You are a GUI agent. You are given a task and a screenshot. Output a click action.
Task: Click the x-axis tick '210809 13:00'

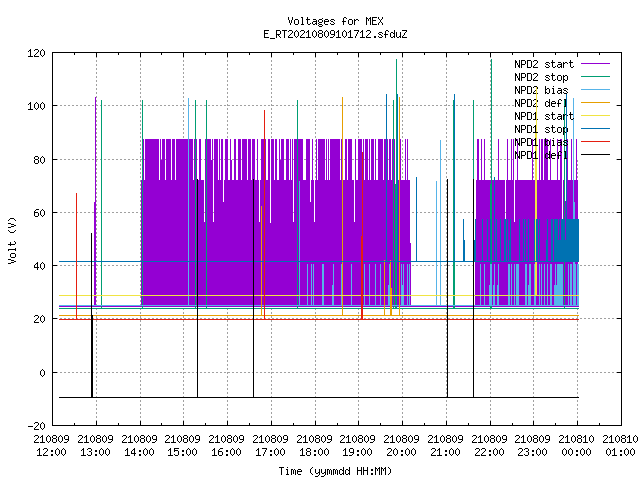point(96,446)
